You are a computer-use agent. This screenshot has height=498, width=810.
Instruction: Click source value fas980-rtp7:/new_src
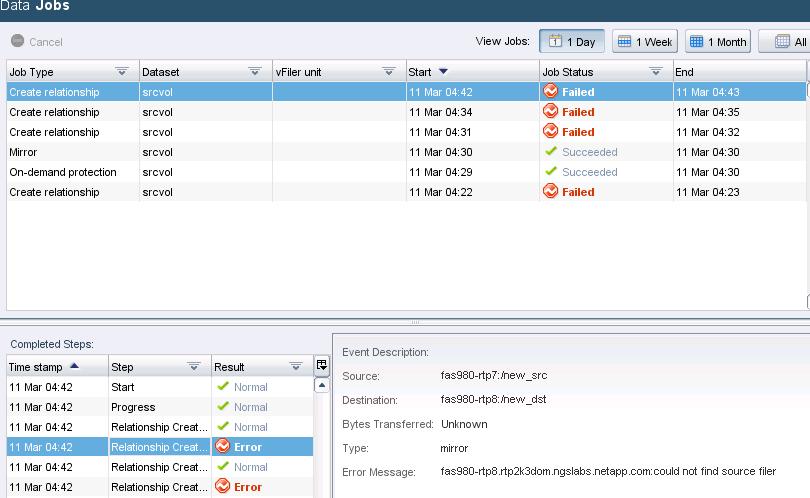tap(494, 376)
